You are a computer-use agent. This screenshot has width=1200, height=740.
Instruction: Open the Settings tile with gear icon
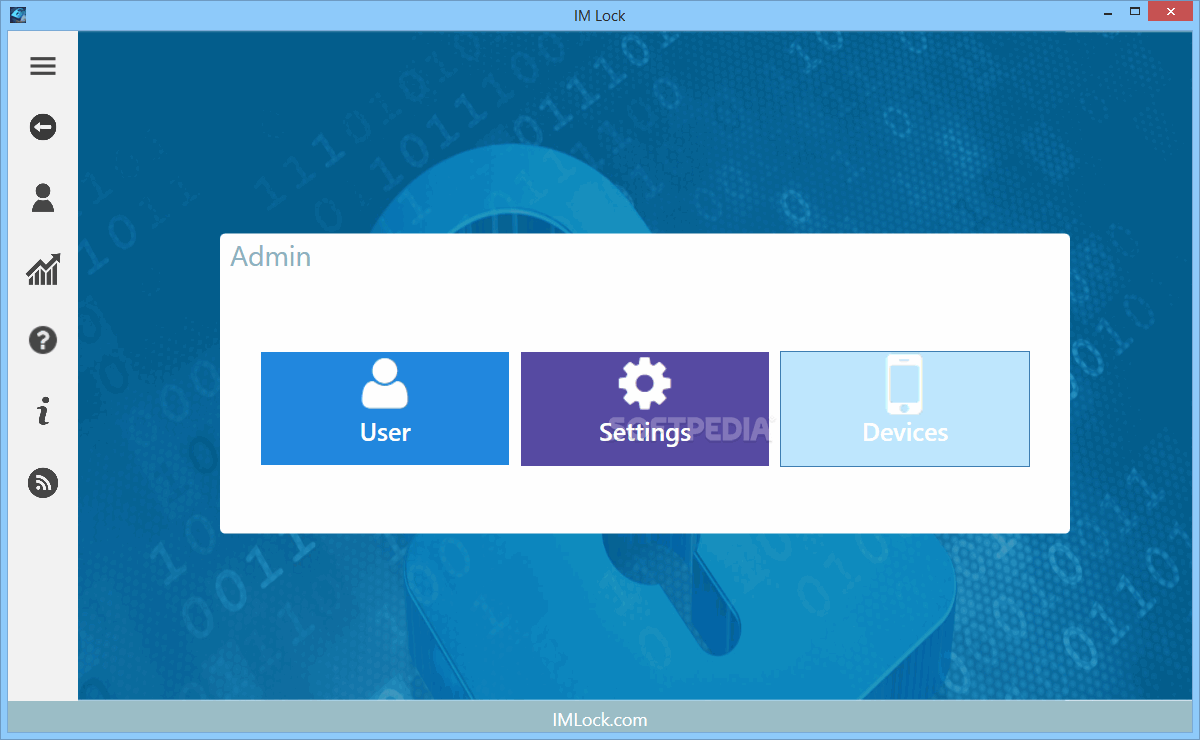pos(645,408)
